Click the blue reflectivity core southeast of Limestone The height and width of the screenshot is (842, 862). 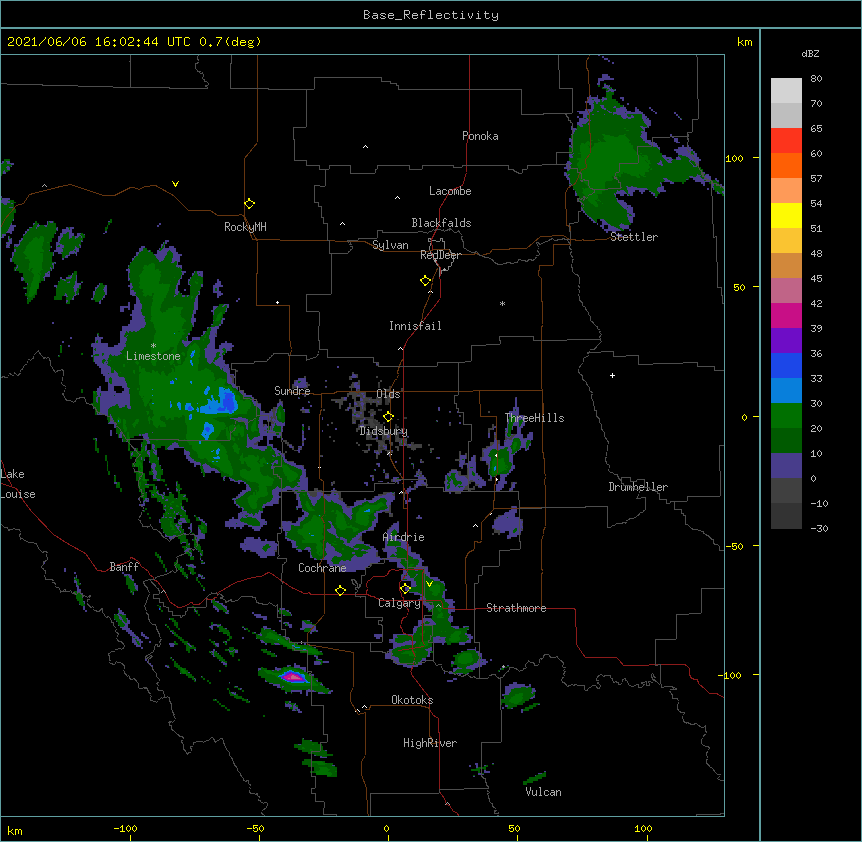221,402
